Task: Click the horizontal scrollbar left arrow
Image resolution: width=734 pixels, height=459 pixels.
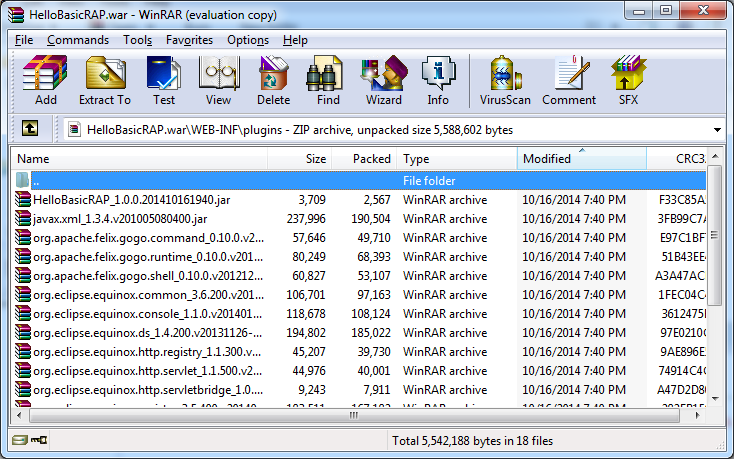Action: tap(19, 415)
